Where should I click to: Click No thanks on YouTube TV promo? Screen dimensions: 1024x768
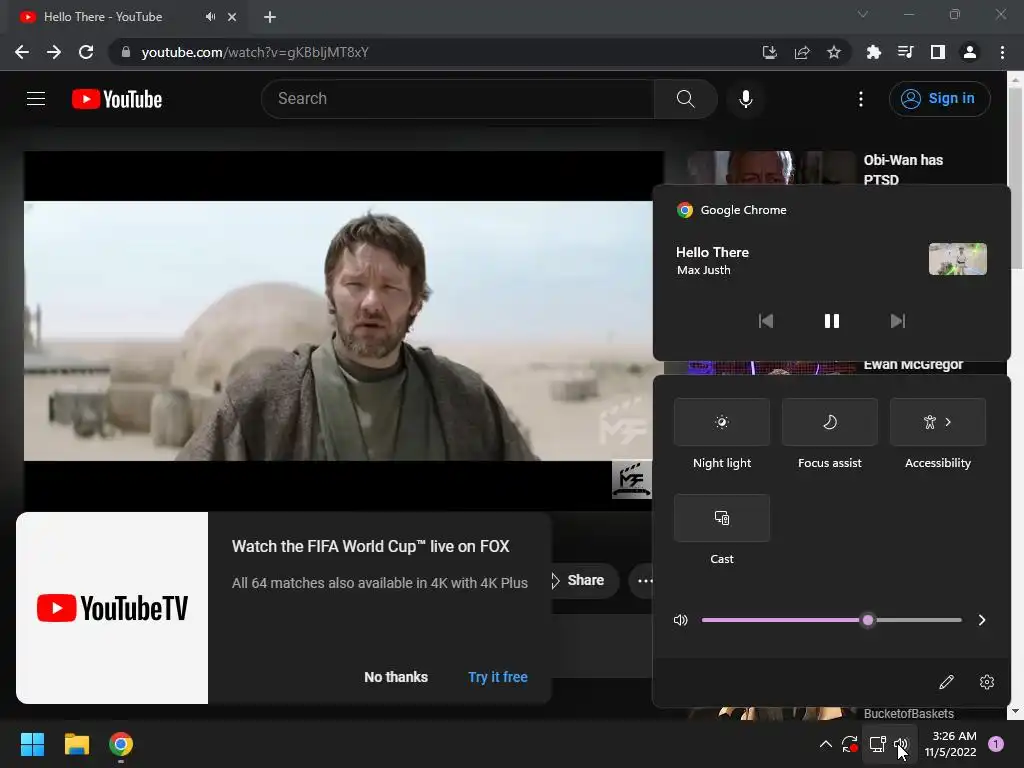tap(396, 677)
